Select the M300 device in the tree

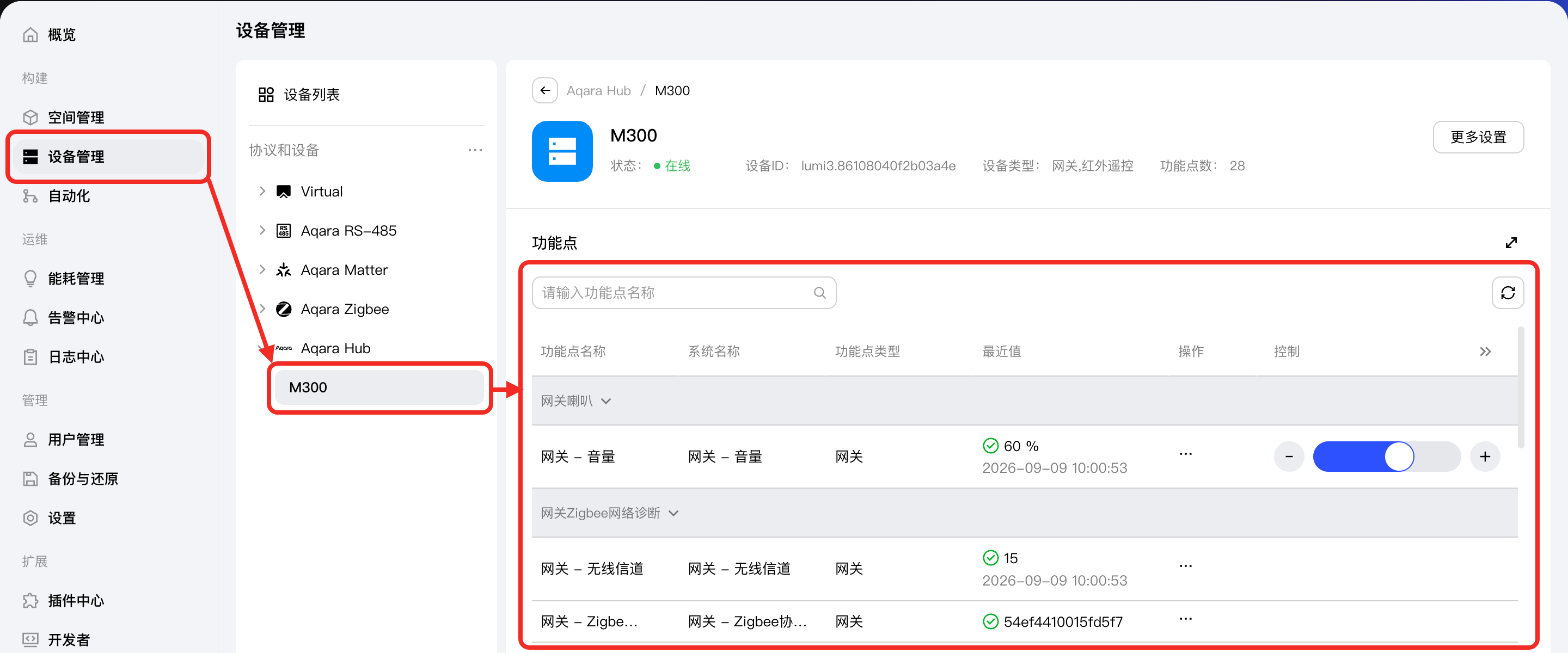point(378,387)
